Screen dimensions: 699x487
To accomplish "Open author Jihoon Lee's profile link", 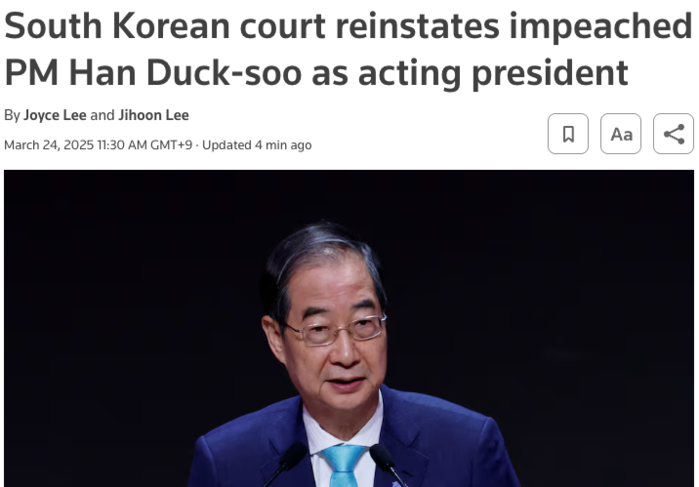I will [153, 115].
